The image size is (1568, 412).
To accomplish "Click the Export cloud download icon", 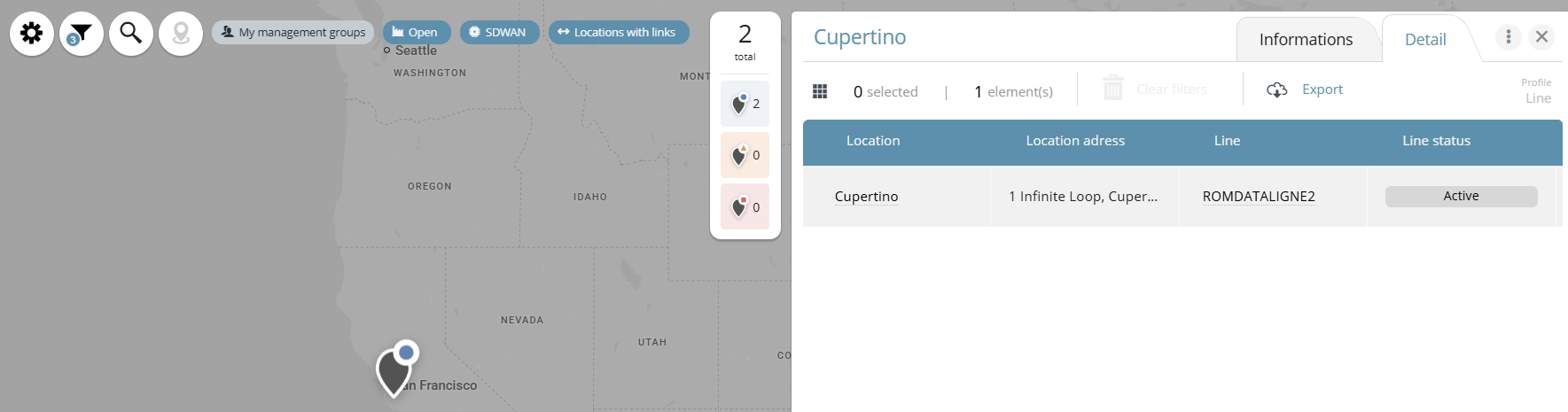I will (1276, 89).
